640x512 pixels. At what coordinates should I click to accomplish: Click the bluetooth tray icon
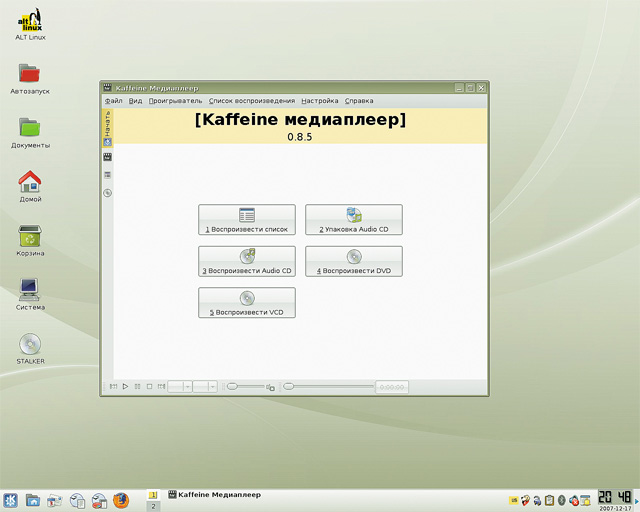pos(562,500)
